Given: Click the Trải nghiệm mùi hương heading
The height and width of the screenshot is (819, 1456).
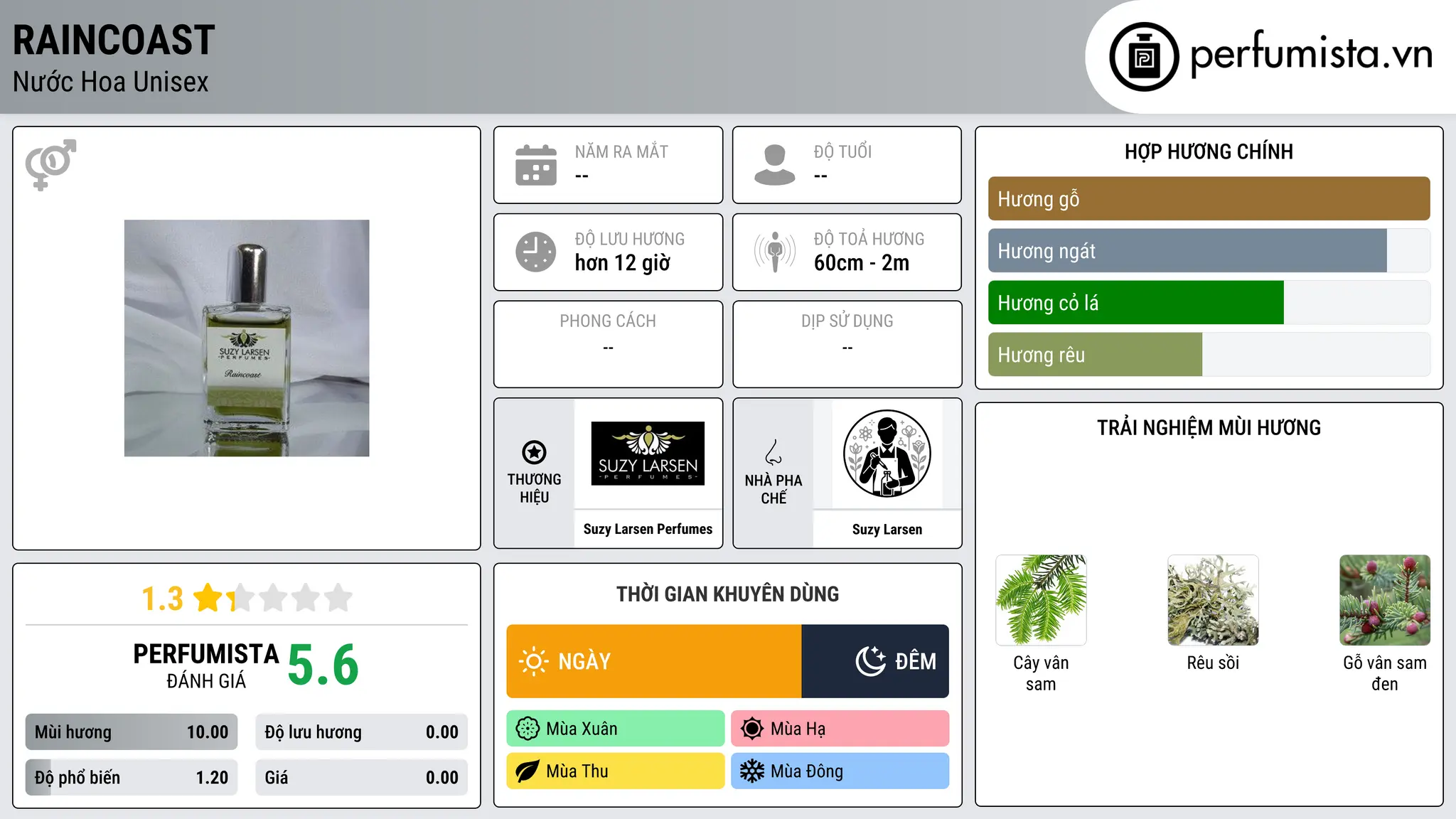Looking at the screenshot, I should pos(1209,427).
